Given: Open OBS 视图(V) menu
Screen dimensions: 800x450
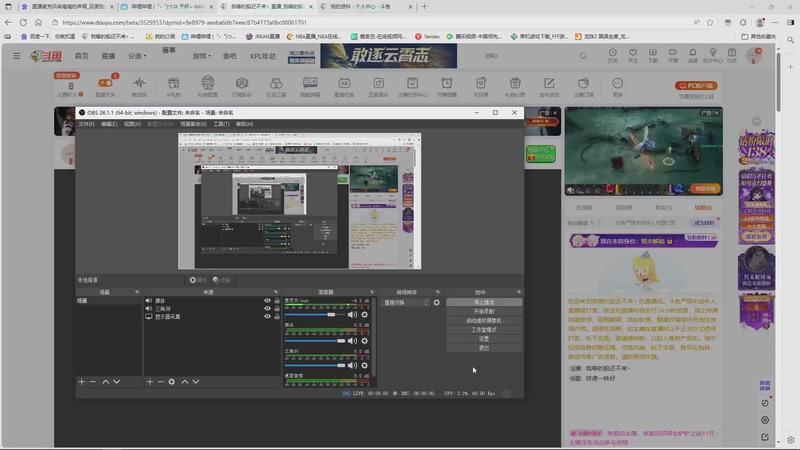Looking at the screenshot, I should point(132,124).
